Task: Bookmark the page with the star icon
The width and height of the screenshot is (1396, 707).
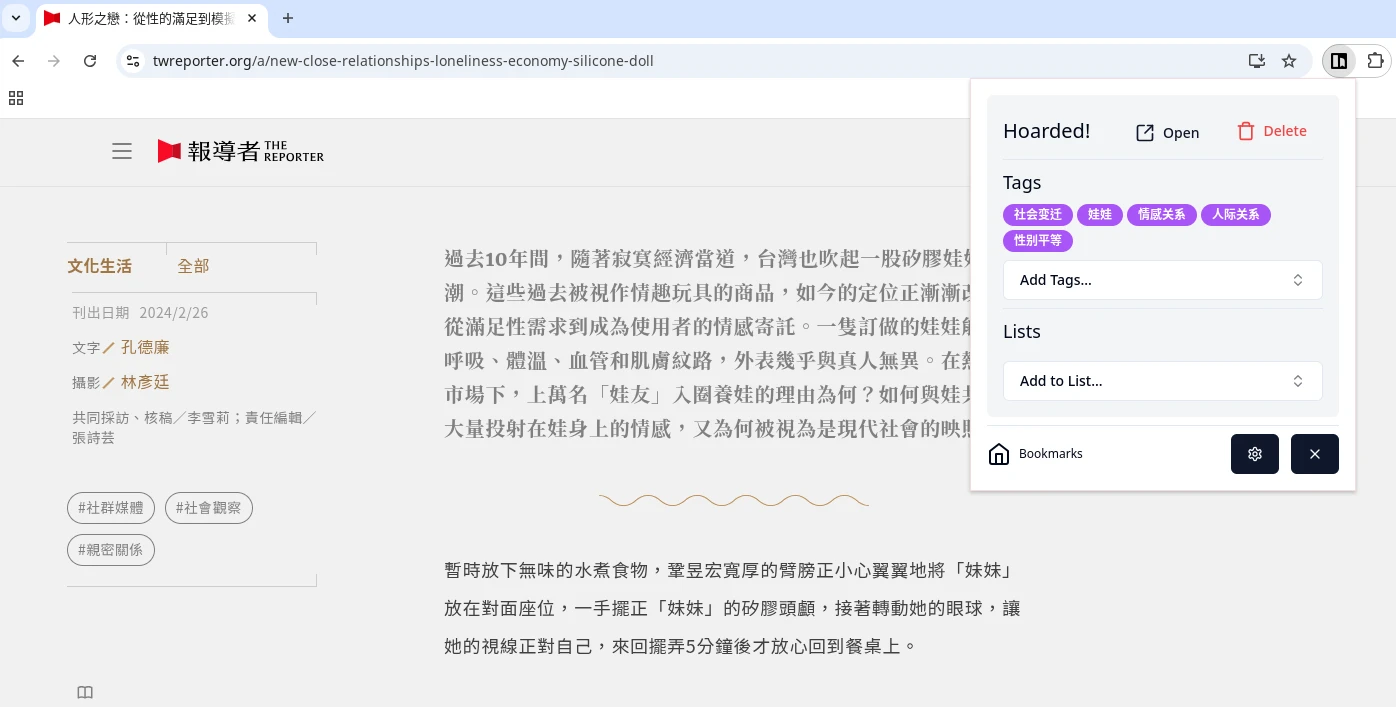Action: pyautogui.click(x=1289, y=61)
